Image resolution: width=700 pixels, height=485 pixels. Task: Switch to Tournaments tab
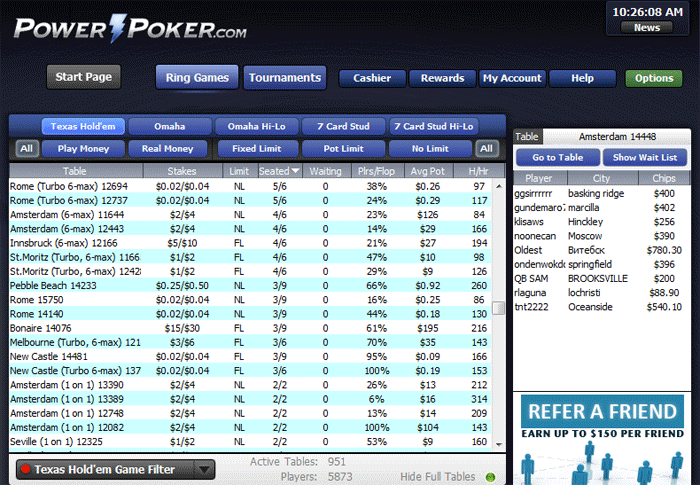(285, 78)
